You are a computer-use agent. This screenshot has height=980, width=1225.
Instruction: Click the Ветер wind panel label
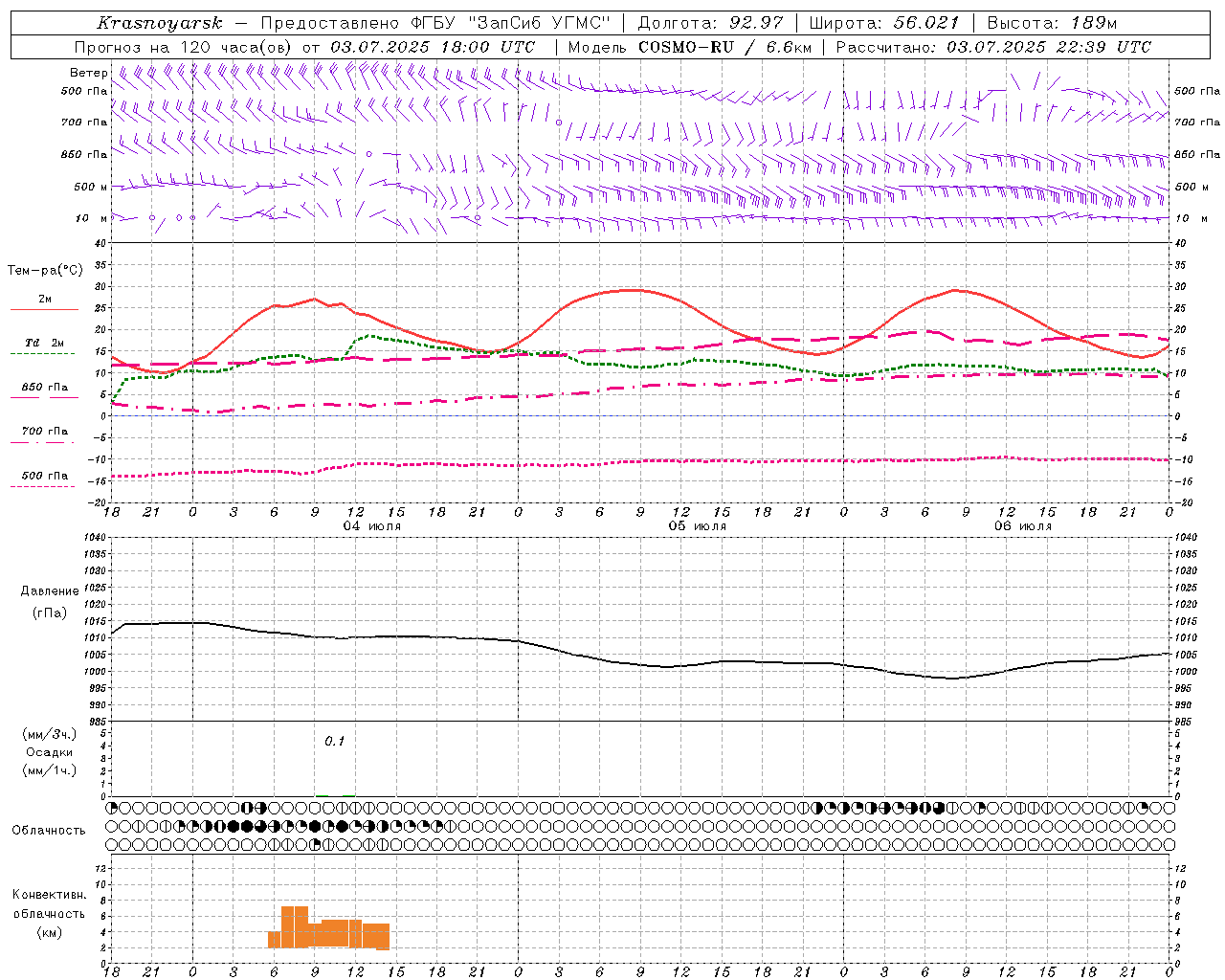pos(89,73)
